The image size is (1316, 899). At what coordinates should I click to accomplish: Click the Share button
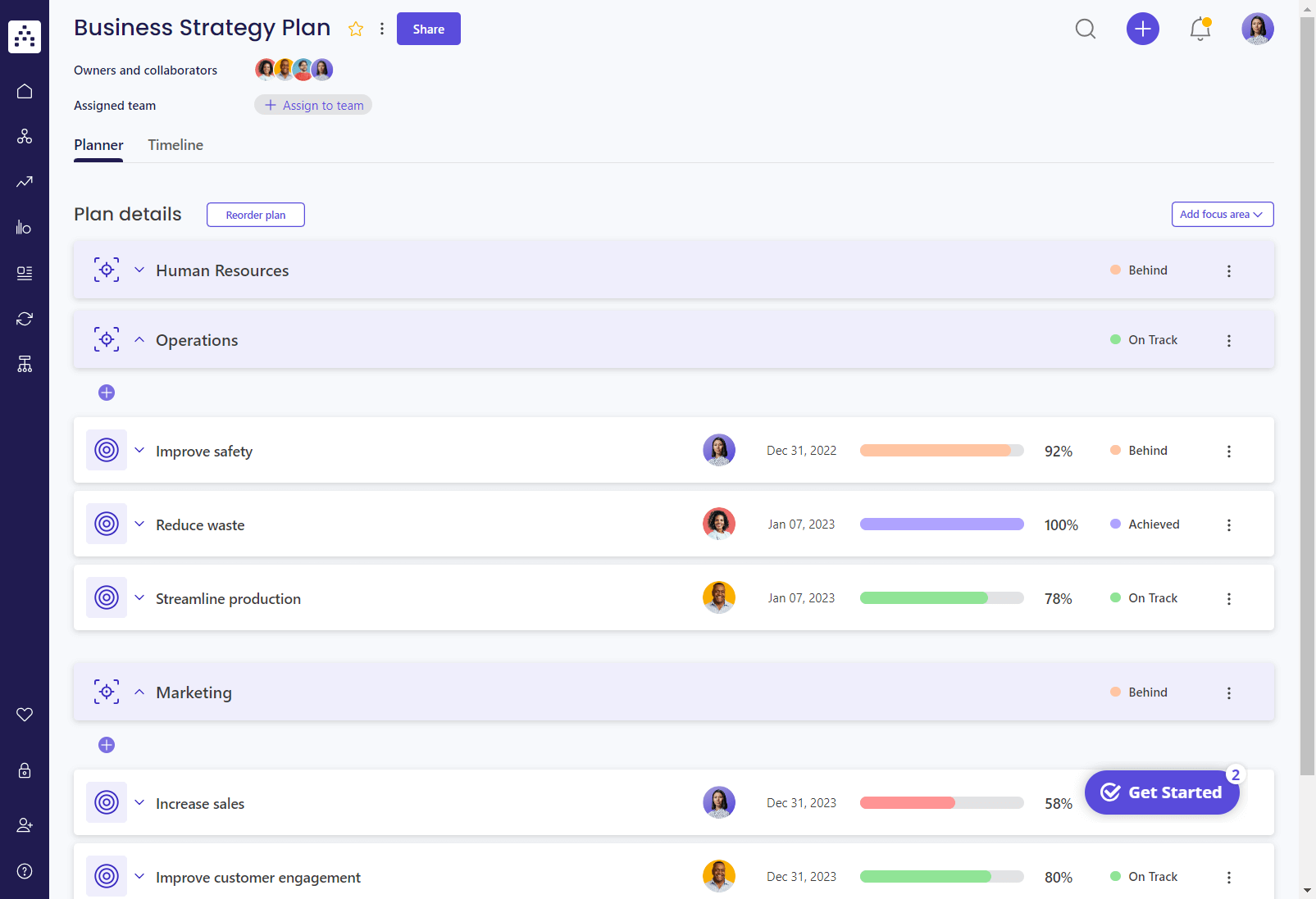point(428,30)
